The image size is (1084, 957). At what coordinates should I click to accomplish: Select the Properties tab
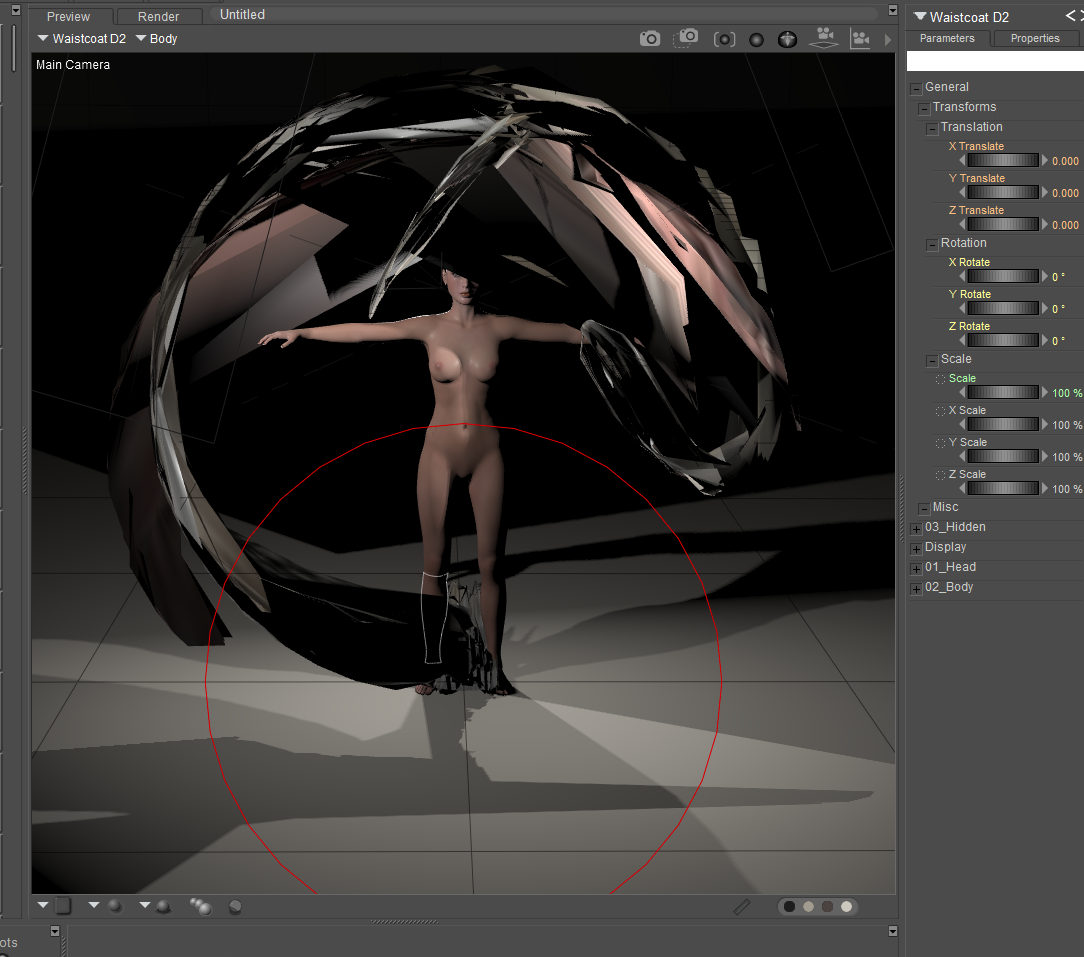[1035, 39]
